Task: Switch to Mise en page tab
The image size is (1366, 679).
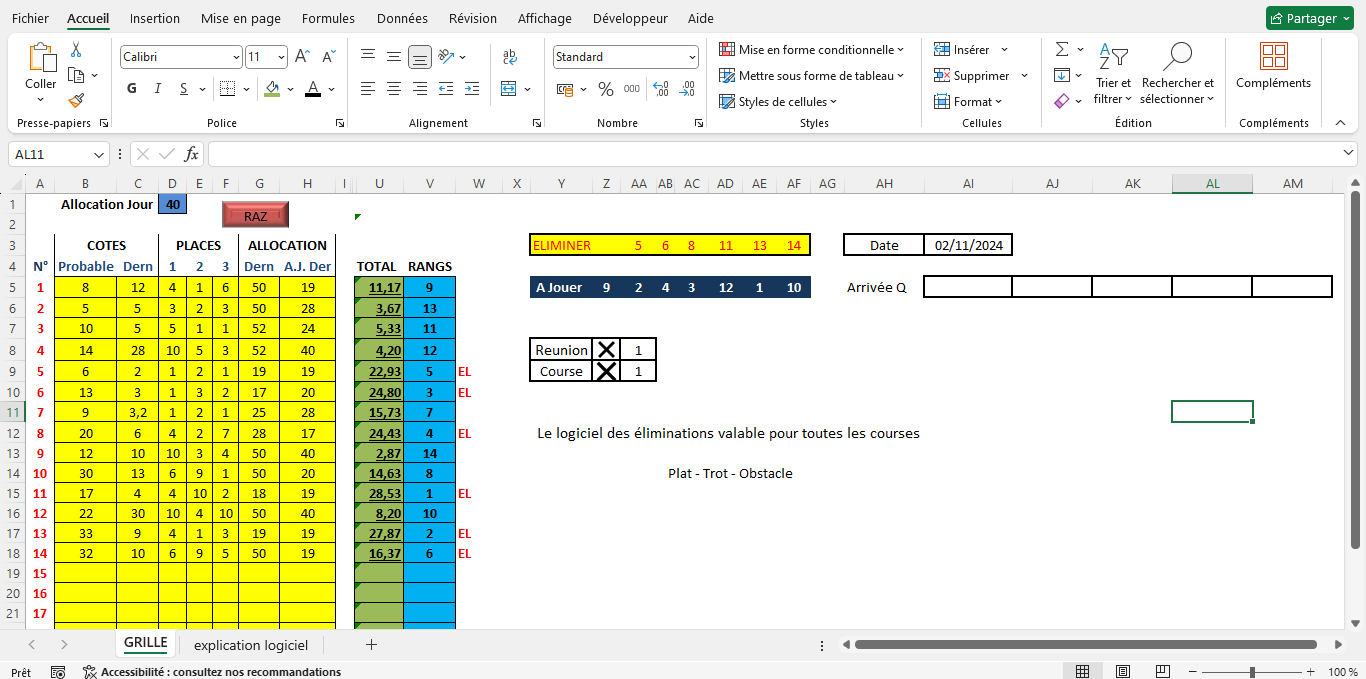Action: 241,18
